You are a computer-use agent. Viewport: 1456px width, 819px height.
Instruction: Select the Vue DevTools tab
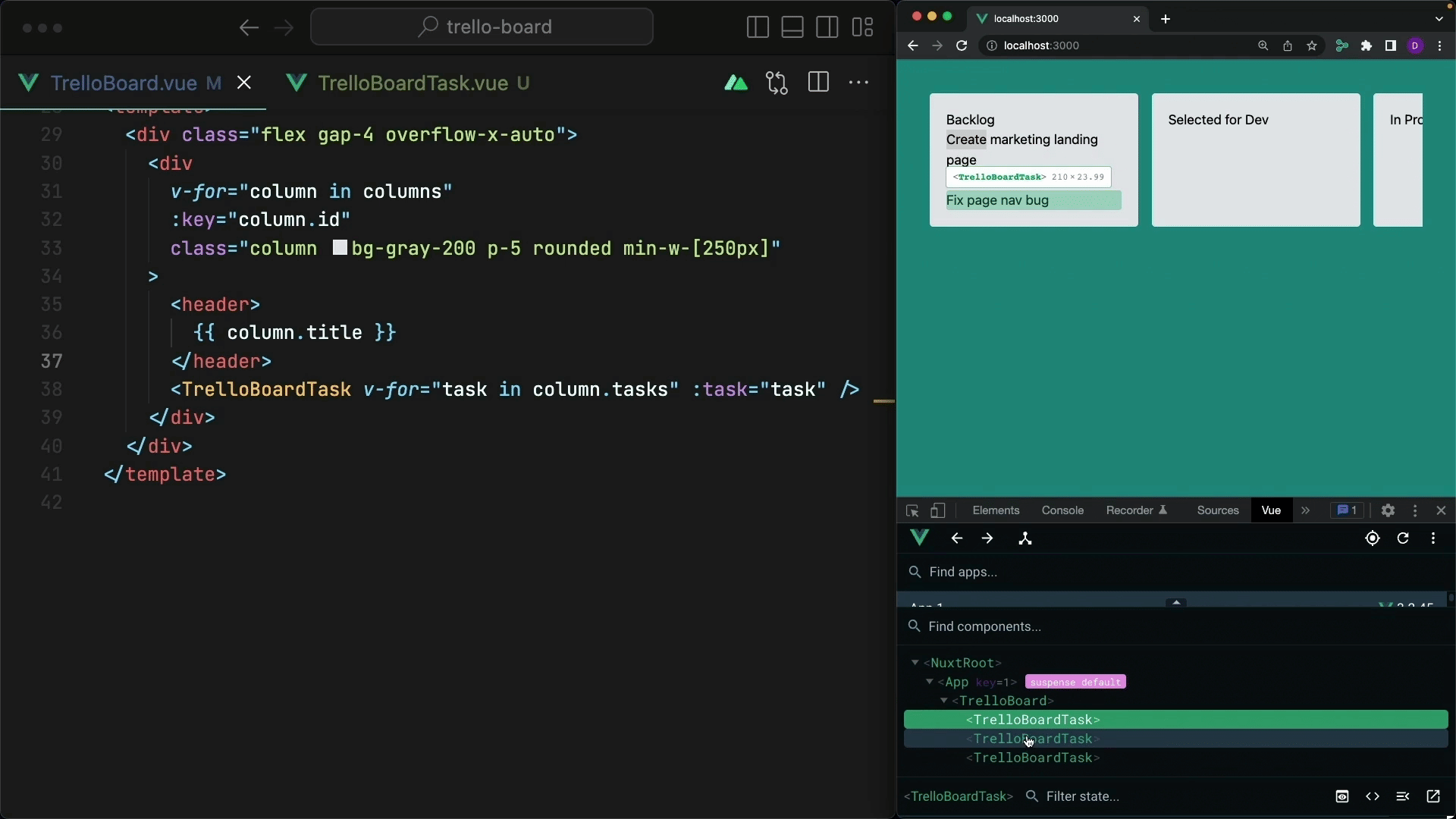(x=1272, y=511)
